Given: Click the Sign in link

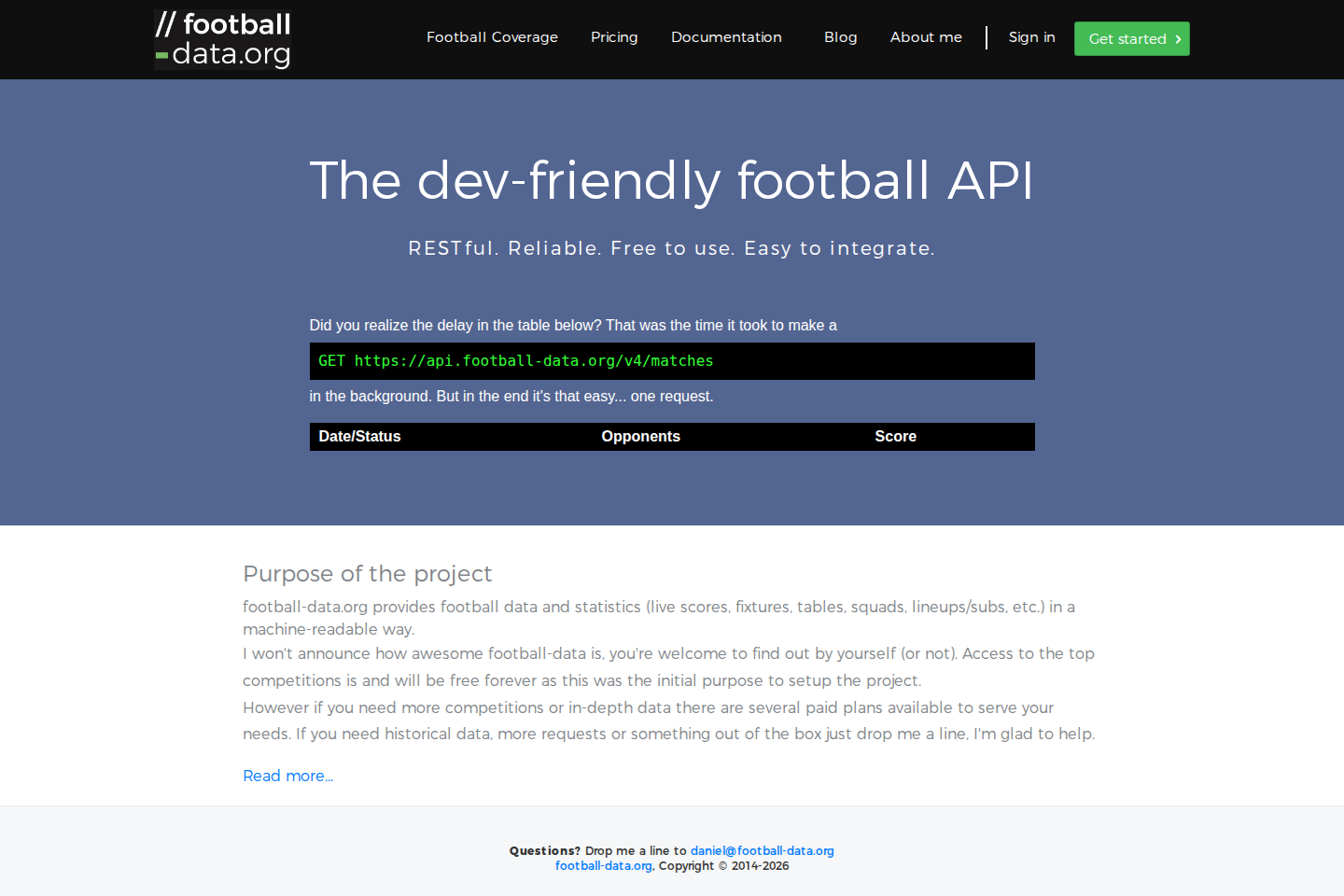Looking at the screenshot, I should pos(1031,37).
